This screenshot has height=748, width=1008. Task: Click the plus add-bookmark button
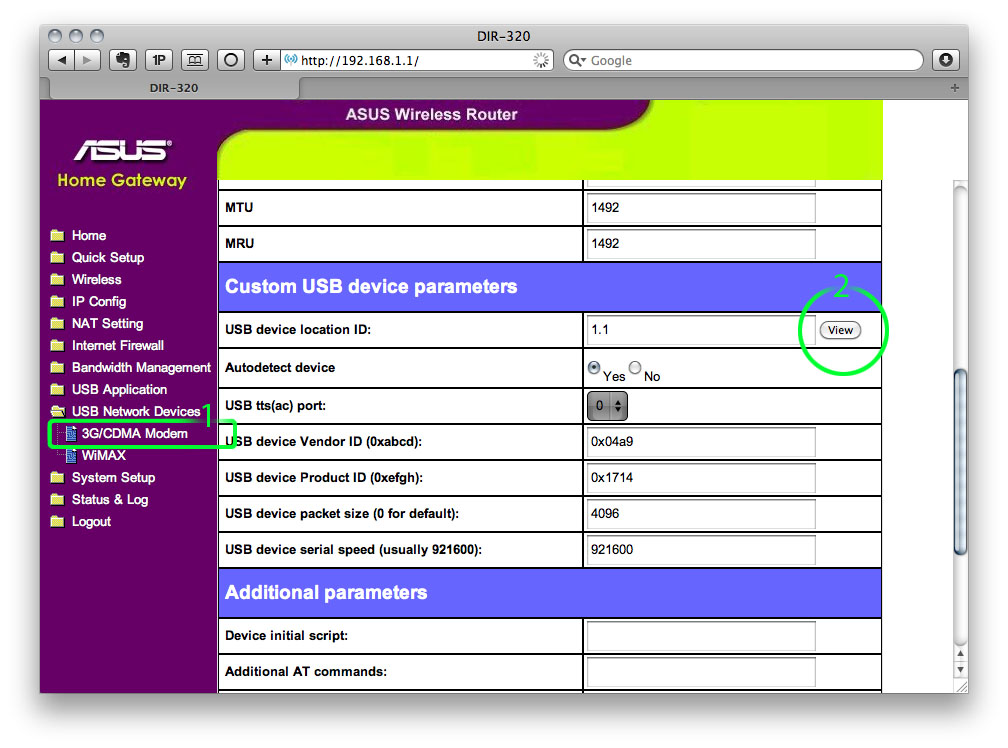(266, 60)
